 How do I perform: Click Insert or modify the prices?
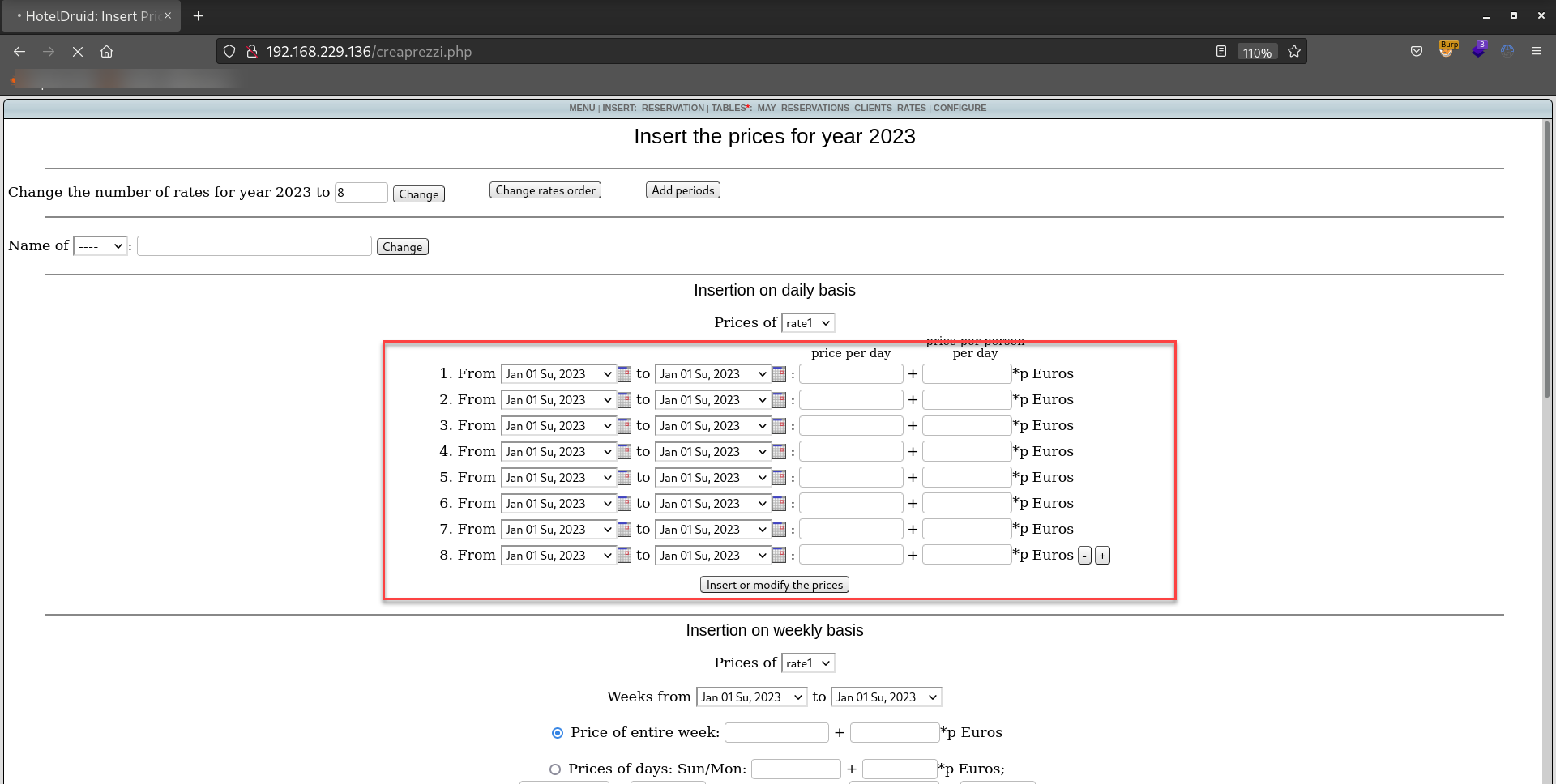click(x=775, y=585)
